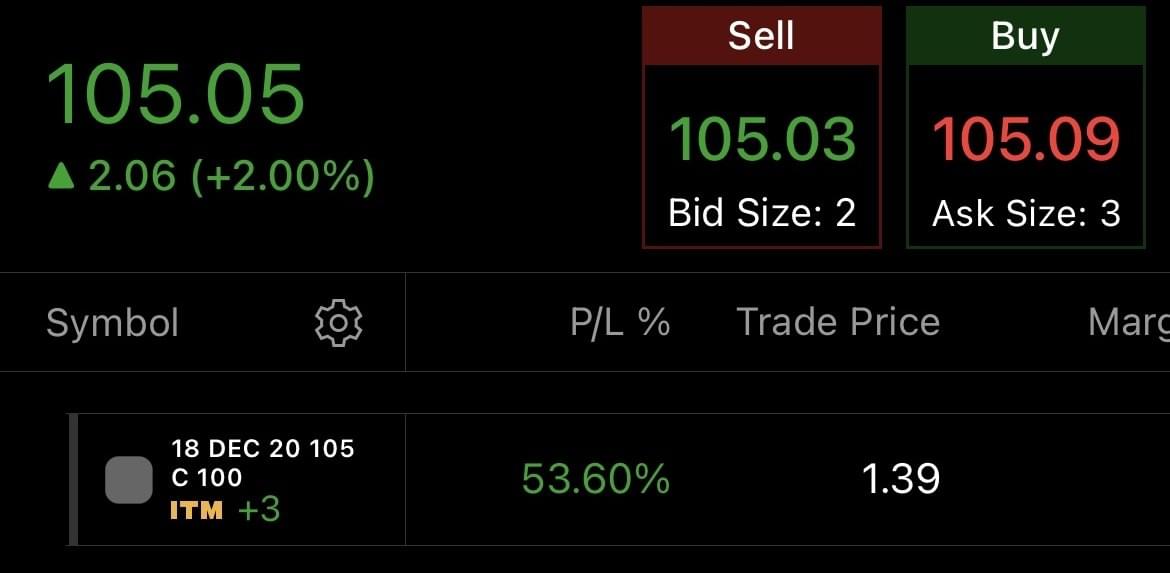Tap the gray position square icon
Viewport: 1170px width, 573px height.
pos(129,480)
